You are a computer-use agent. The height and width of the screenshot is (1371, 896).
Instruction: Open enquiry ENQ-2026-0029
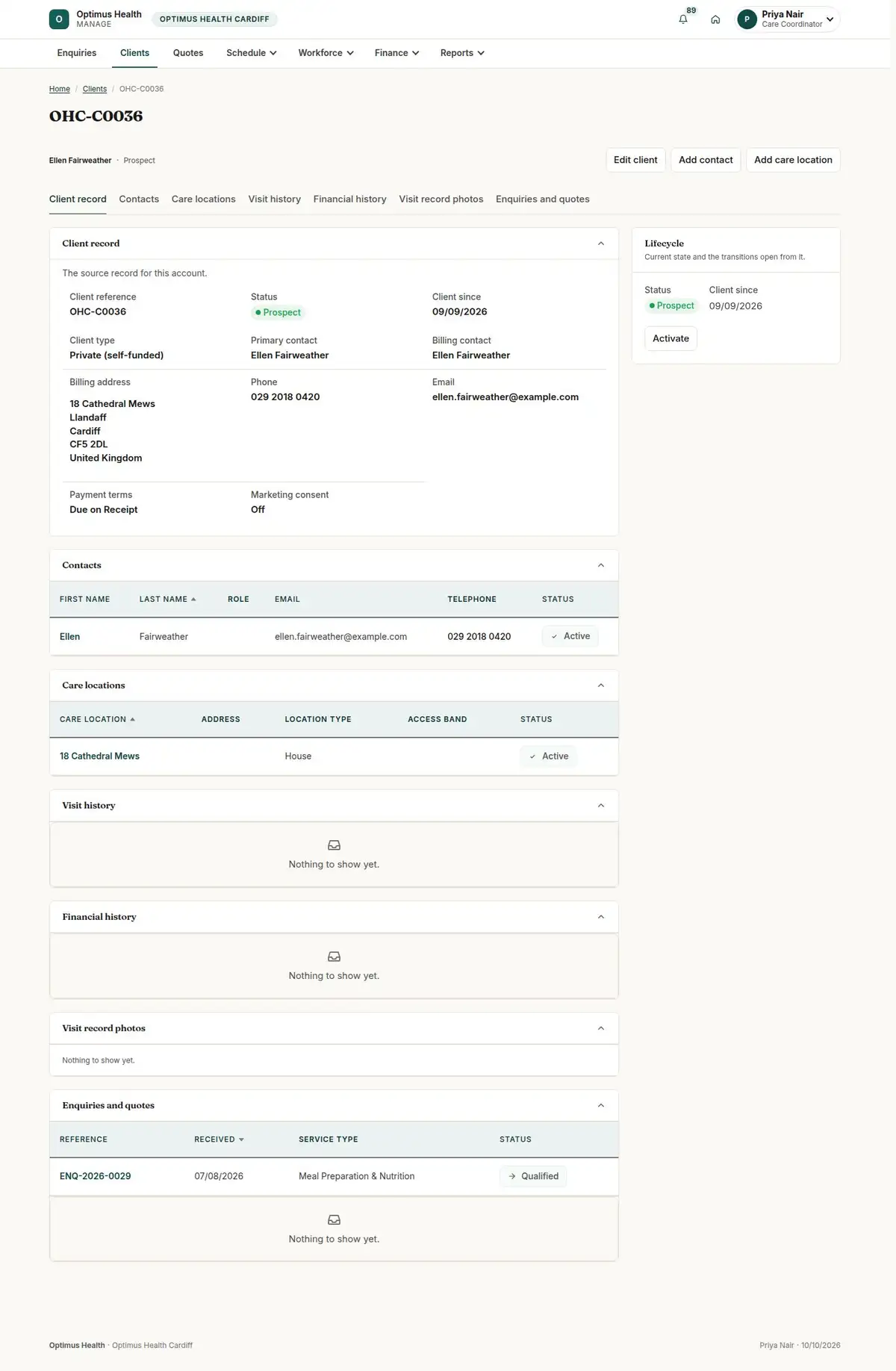click(x=95, y=1176)
